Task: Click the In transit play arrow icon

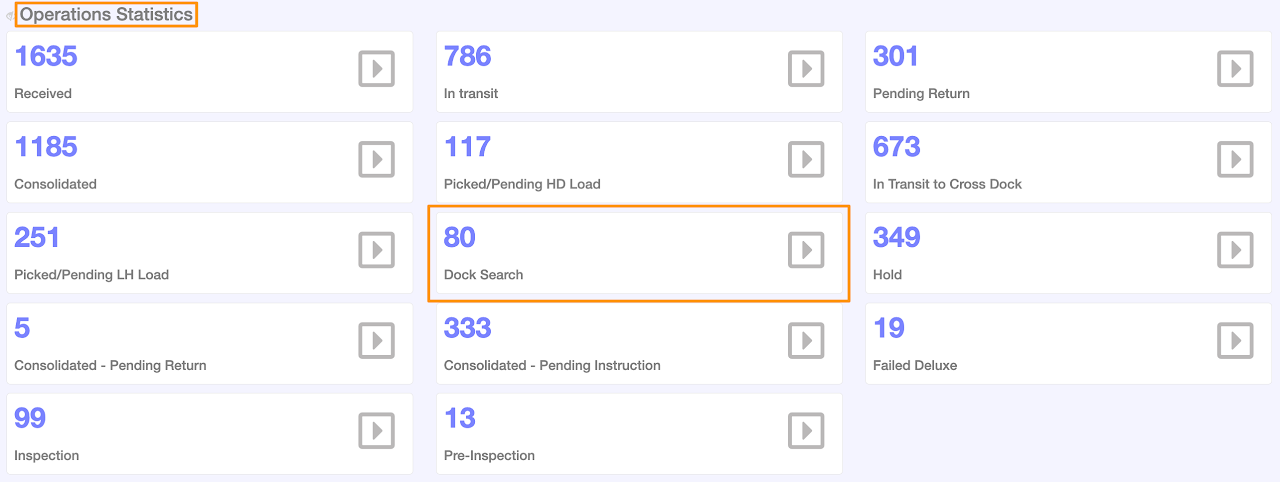Action: tap(806, 69)
